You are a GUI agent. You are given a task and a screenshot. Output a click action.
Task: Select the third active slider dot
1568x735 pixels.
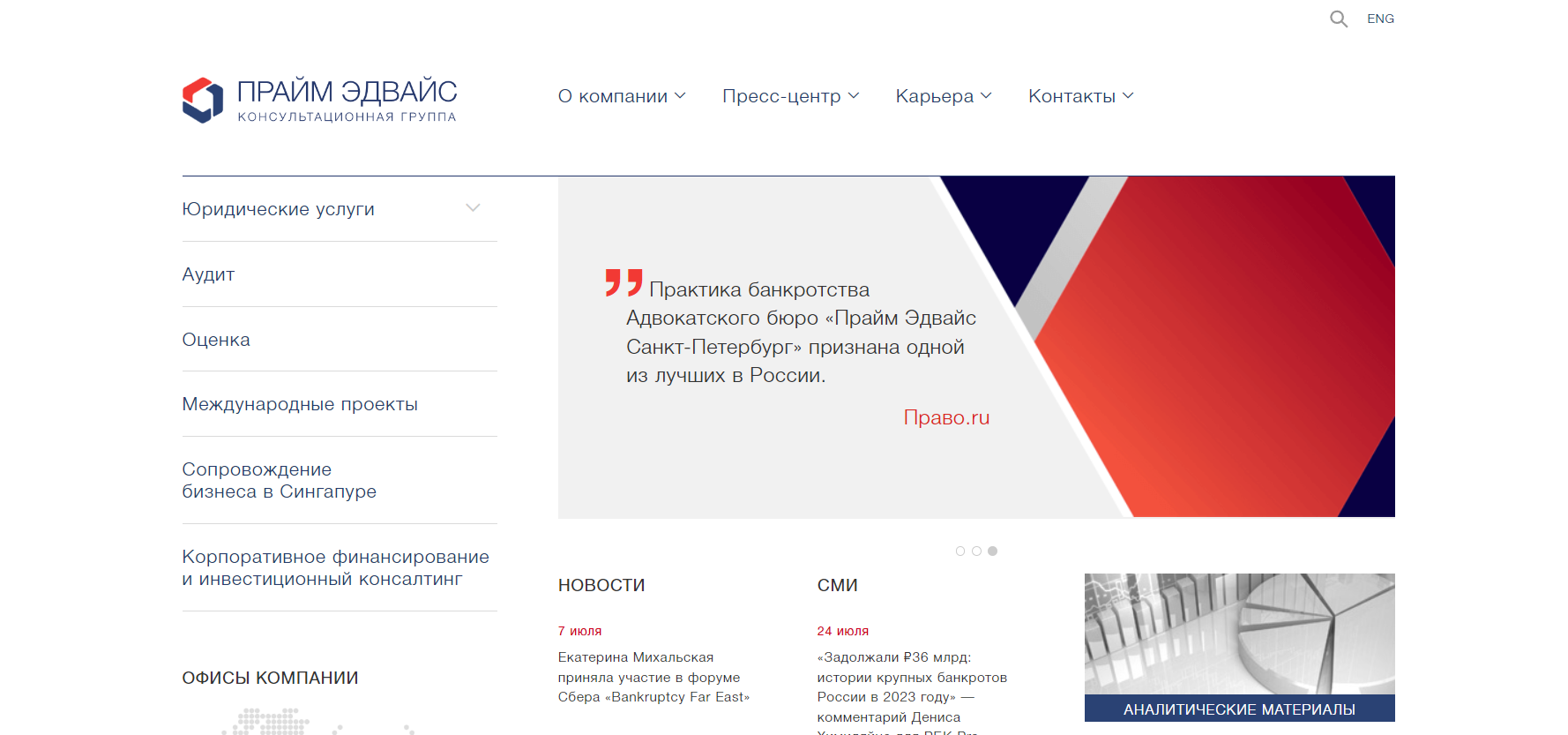tap(992, 551)
